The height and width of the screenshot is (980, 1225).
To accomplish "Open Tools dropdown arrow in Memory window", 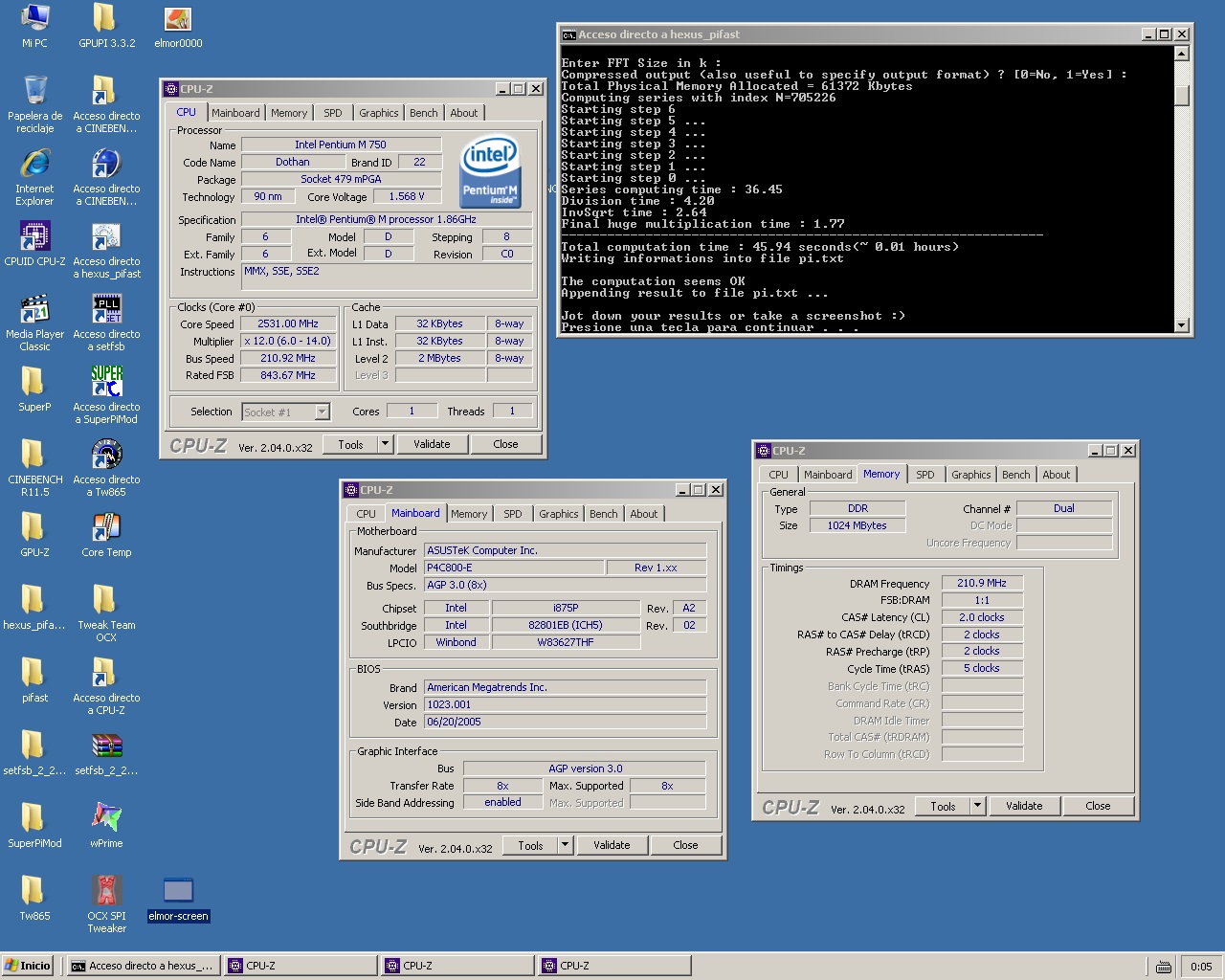I will tap(977, 806).
